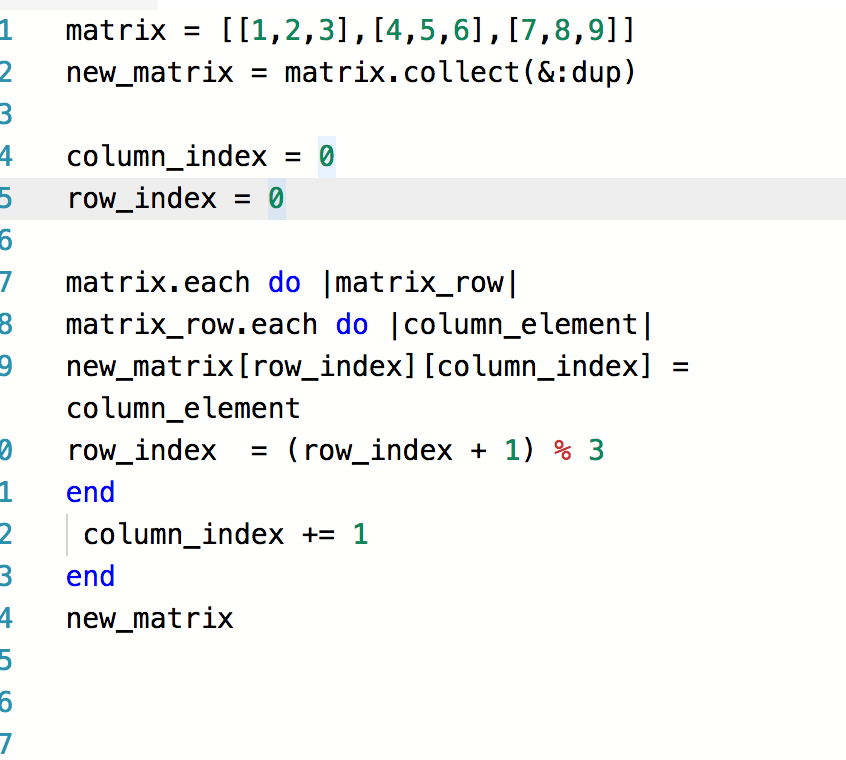Click wrapped 'column_element' continuation line
The height and width of the screenshot is (760, 846).
click(x=183, y=409)
